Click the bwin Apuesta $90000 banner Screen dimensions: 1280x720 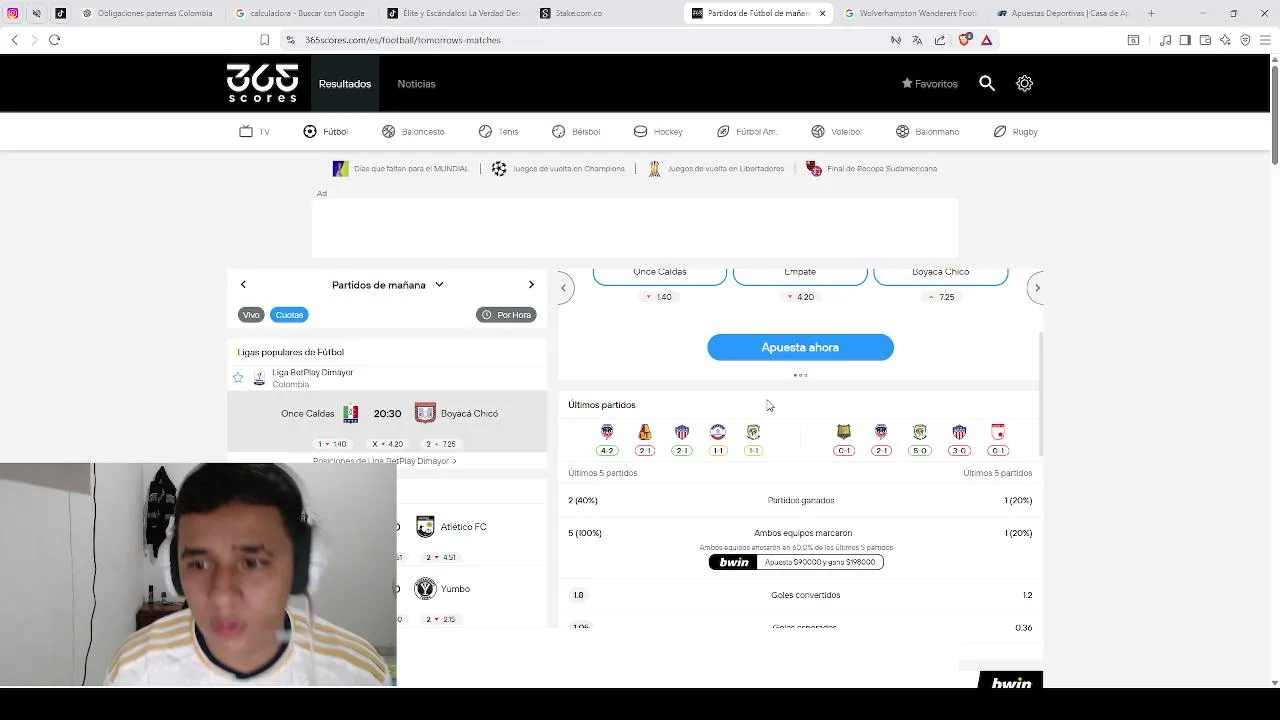click(x=796, y=562)
